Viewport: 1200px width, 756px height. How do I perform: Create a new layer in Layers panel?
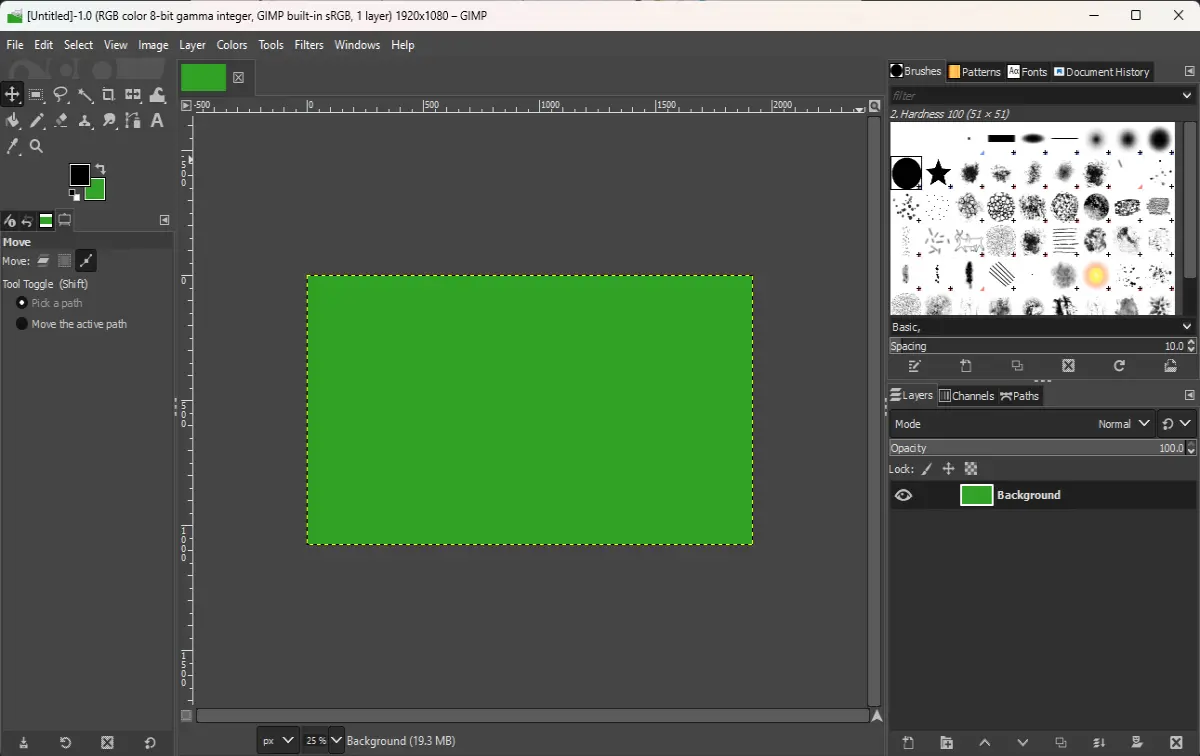908,743
